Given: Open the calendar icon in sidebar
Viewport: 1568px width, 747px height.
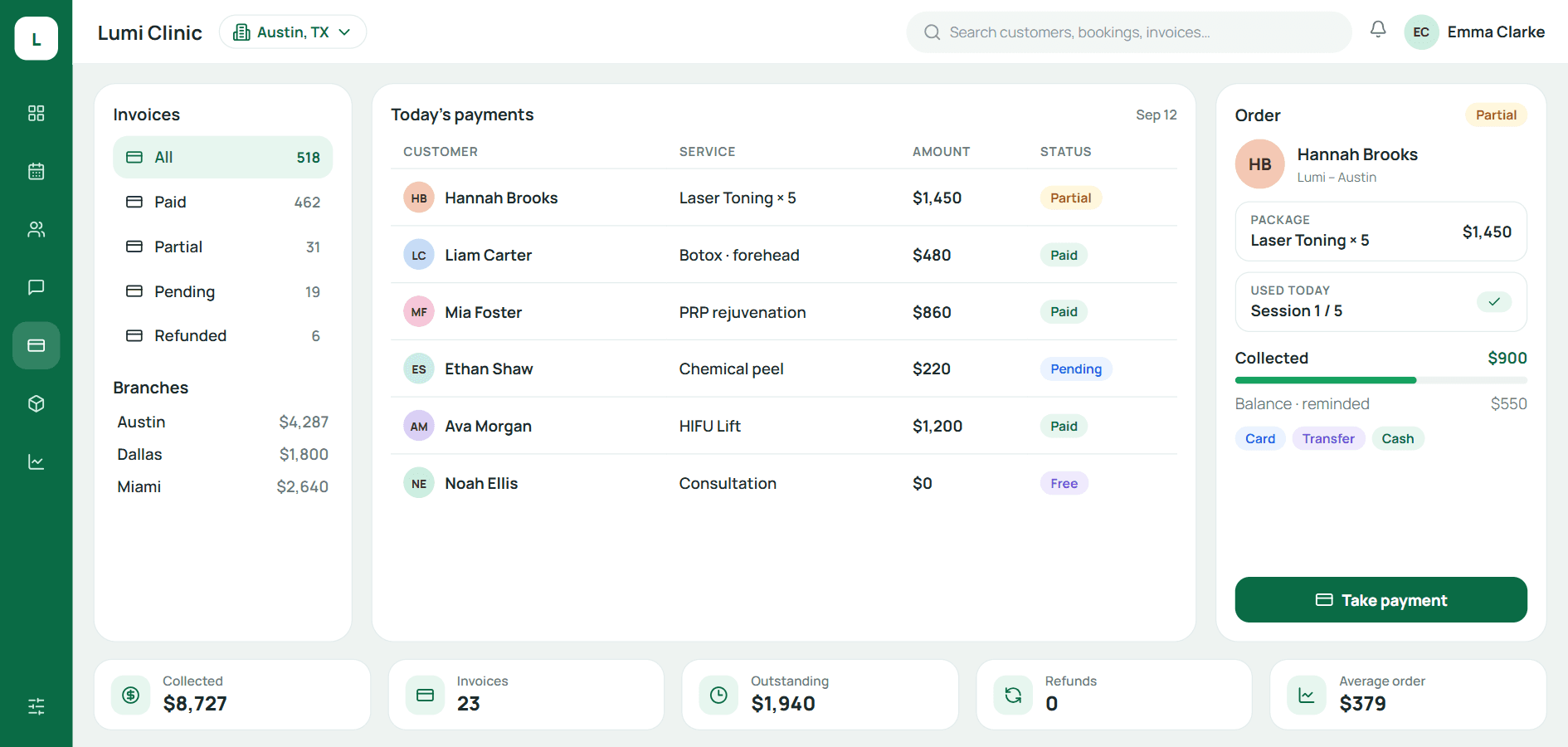Looking at the screenshot, I should click(x=36, y=171).
